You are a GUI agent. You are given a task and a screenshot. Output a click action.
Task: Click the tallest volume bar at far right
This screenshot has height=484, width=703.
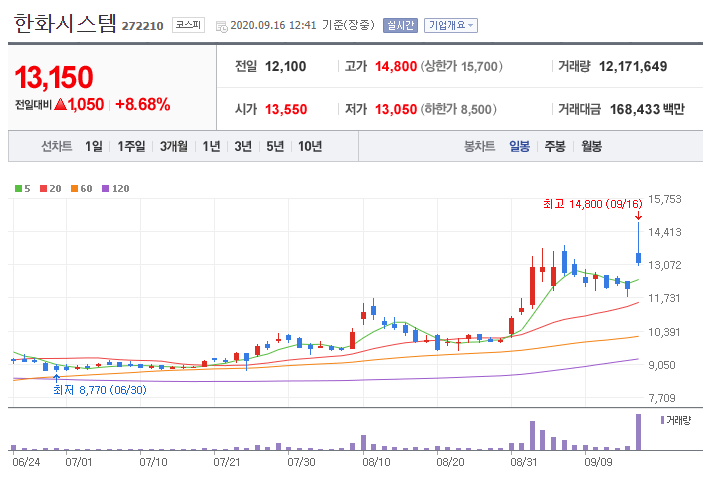638,432
